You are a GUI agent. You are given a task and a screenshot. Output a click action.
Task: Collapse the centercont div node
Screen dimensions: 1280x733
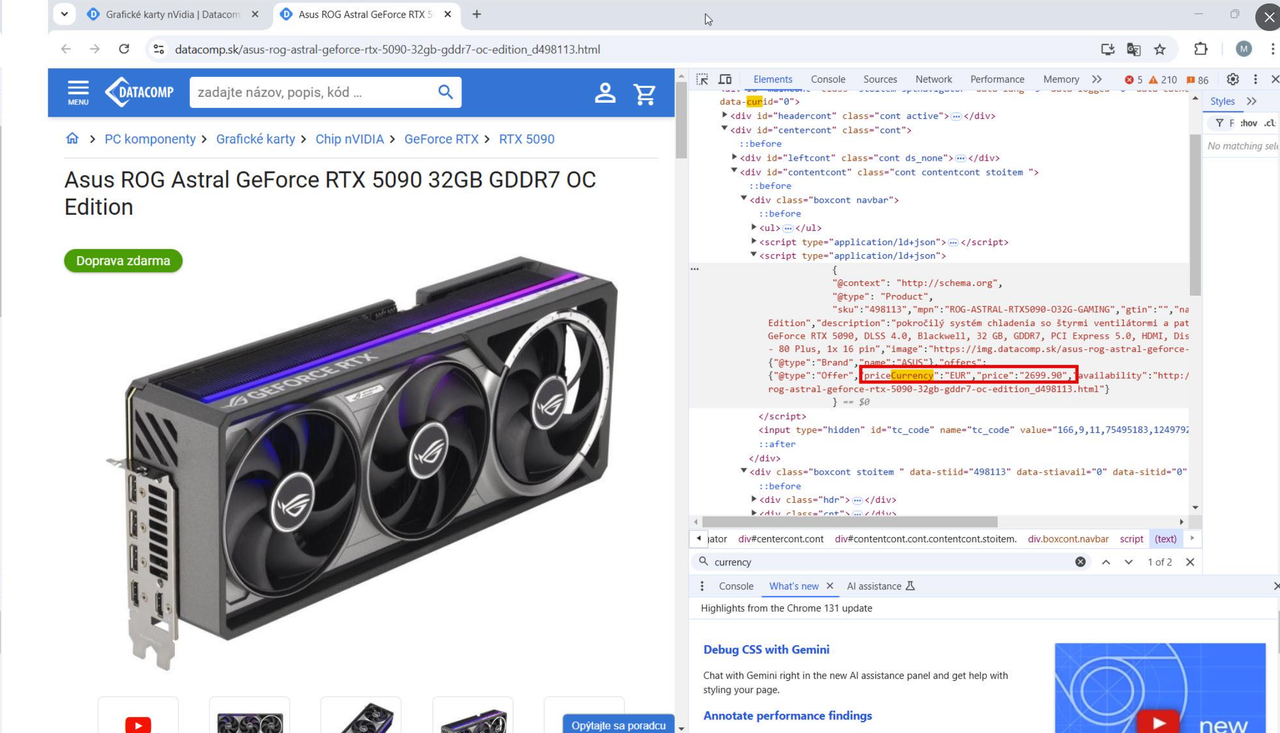(725, 130)
